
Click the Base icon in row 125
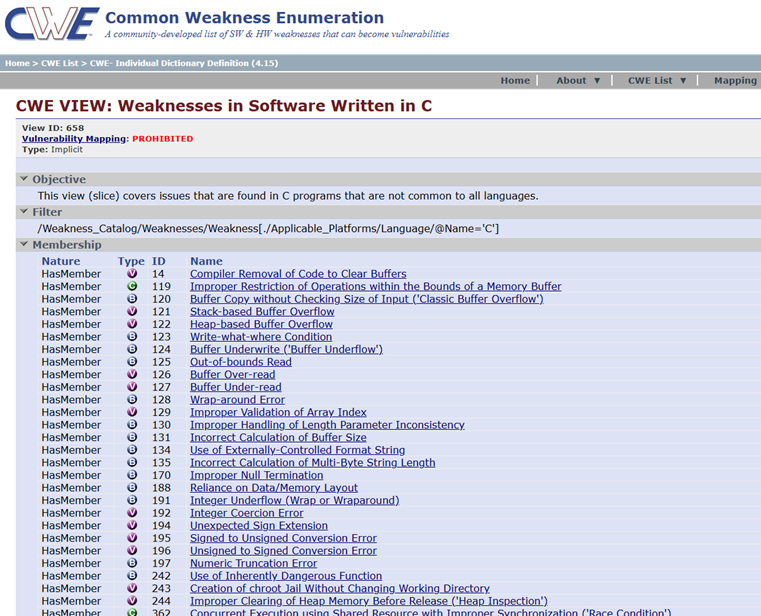[x=132, y=362]
